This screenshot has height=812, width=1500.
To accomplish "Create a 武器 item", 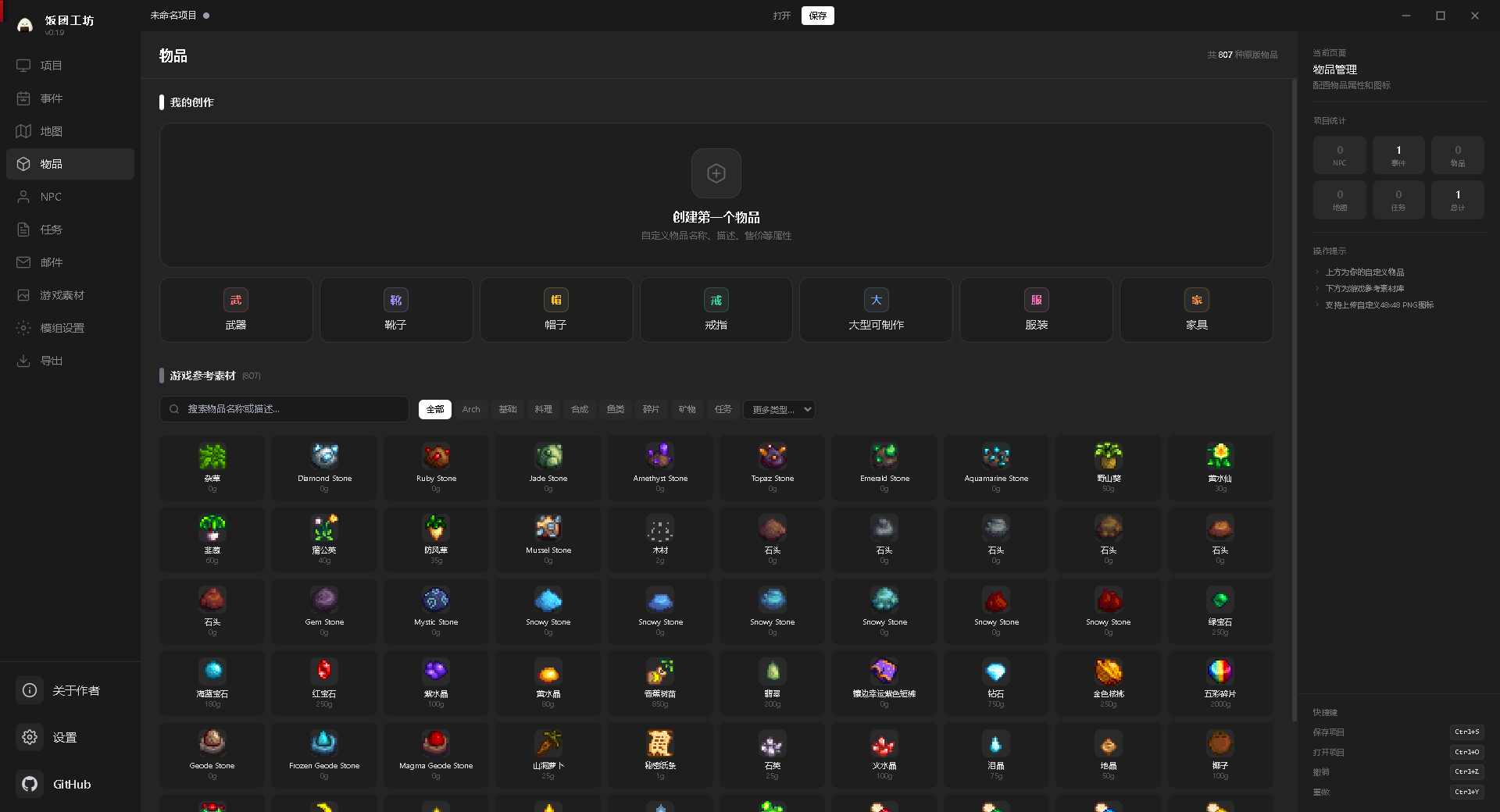I will point(236,310).
